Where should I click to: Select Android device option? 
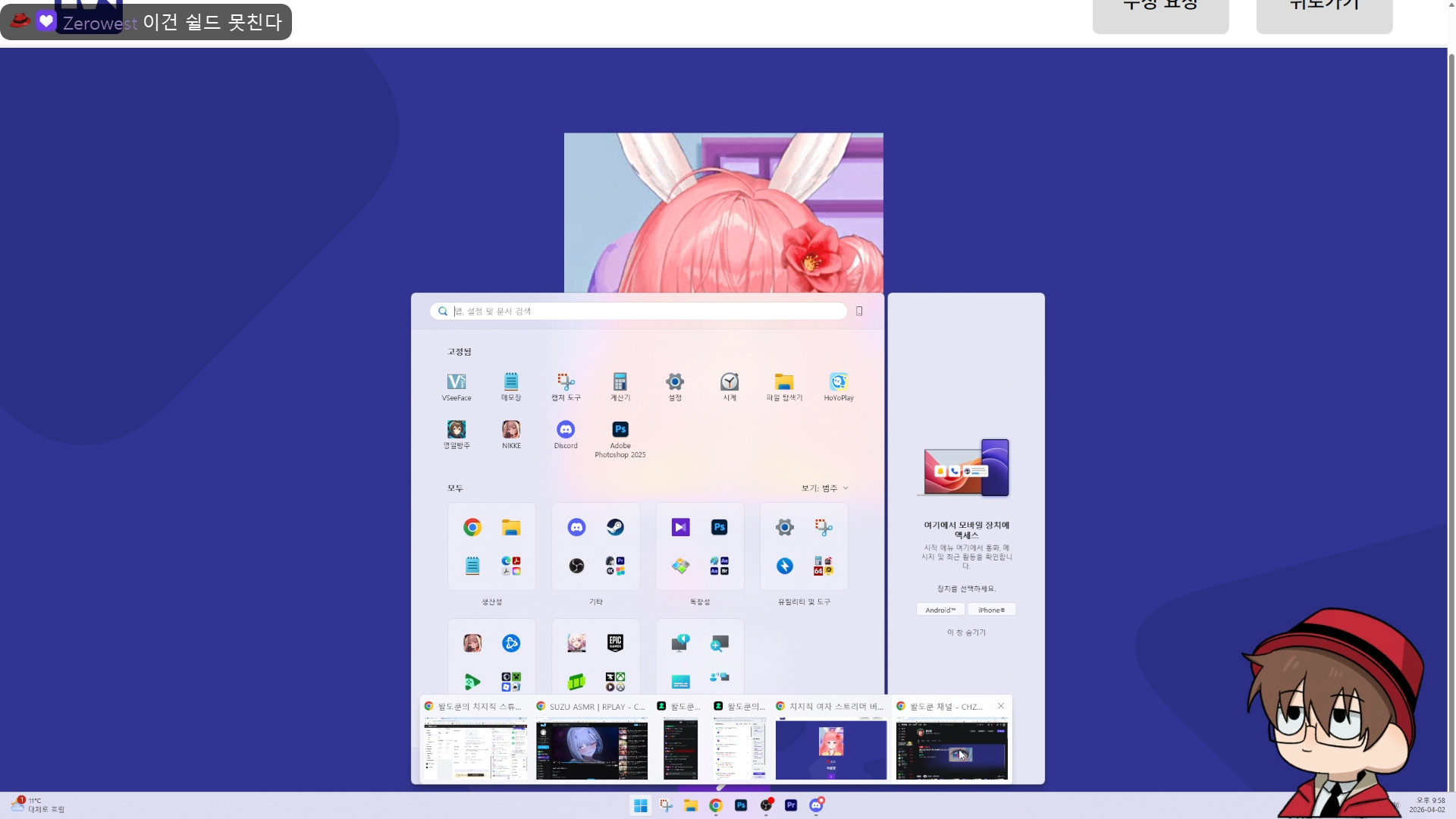point(940,610)
